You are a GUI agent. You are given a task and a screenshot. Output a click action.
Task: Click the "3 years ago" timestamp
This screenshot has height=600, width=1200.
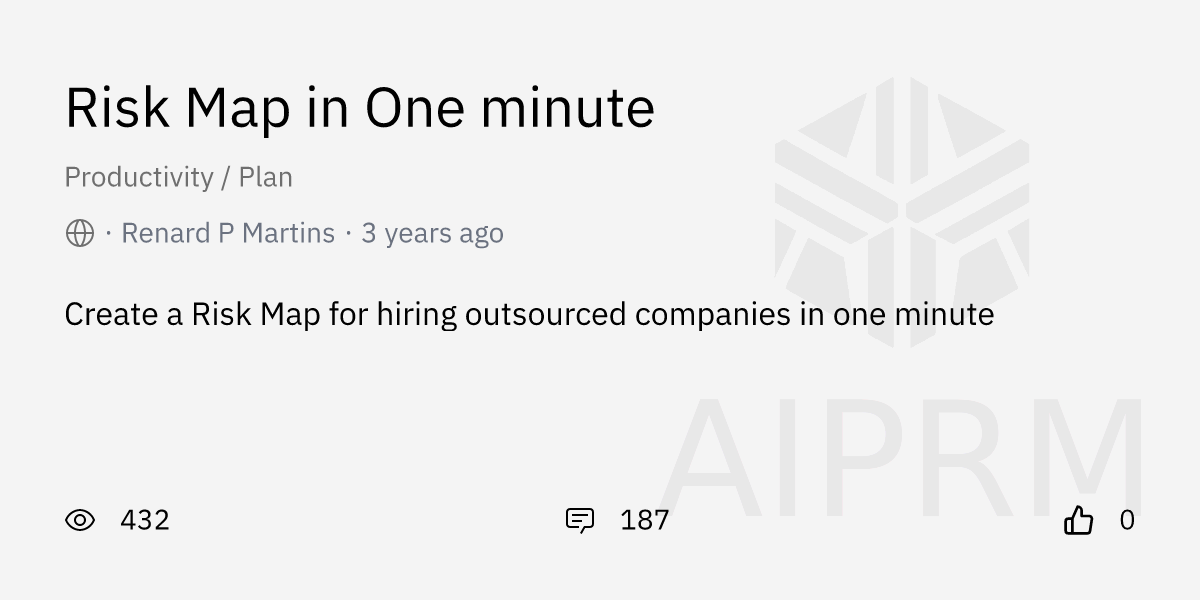click(432, 233)
